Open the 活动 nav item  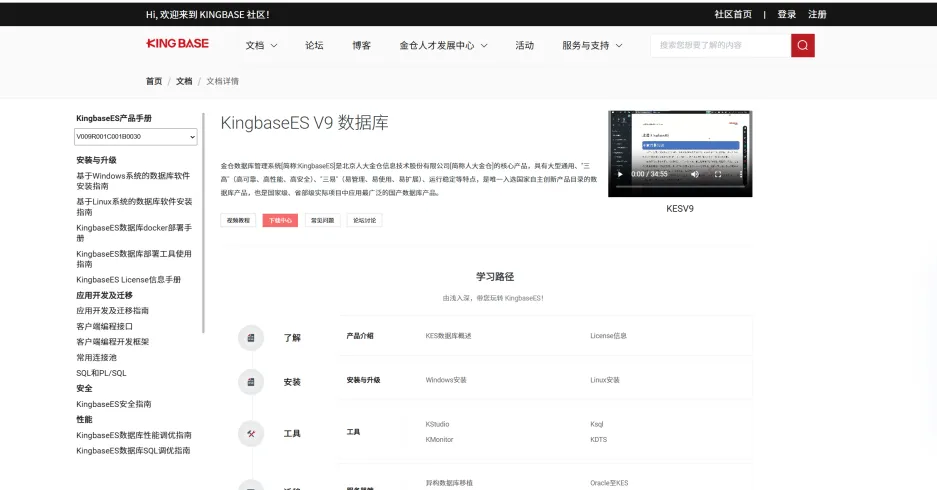(x=525, y=45)
